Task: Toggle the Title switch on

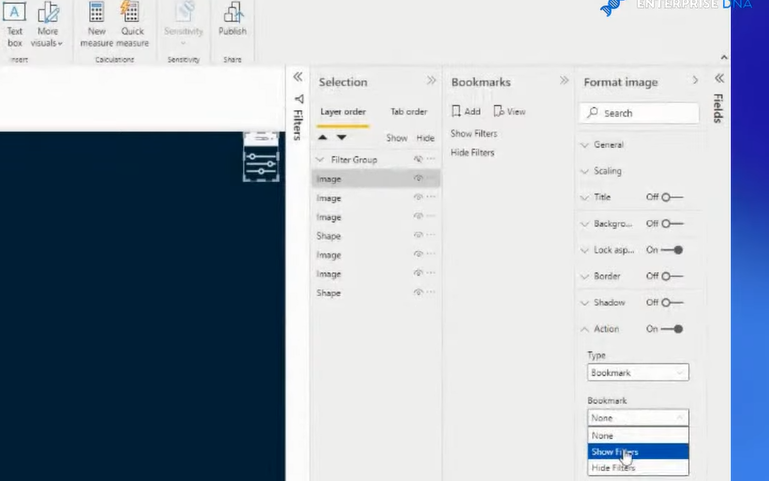Action: click(672, 198)
